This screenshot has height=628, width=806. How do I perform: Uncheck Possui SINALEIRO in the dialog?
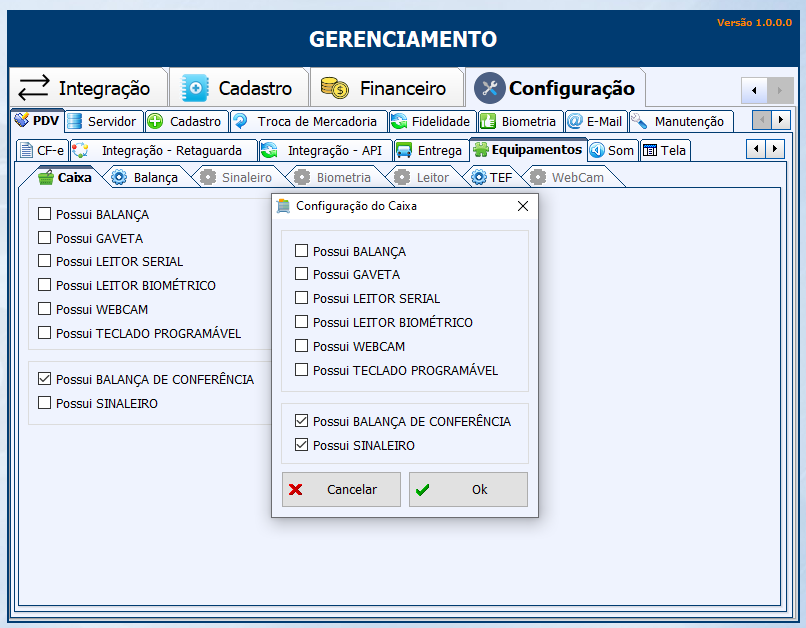point(302,445)
